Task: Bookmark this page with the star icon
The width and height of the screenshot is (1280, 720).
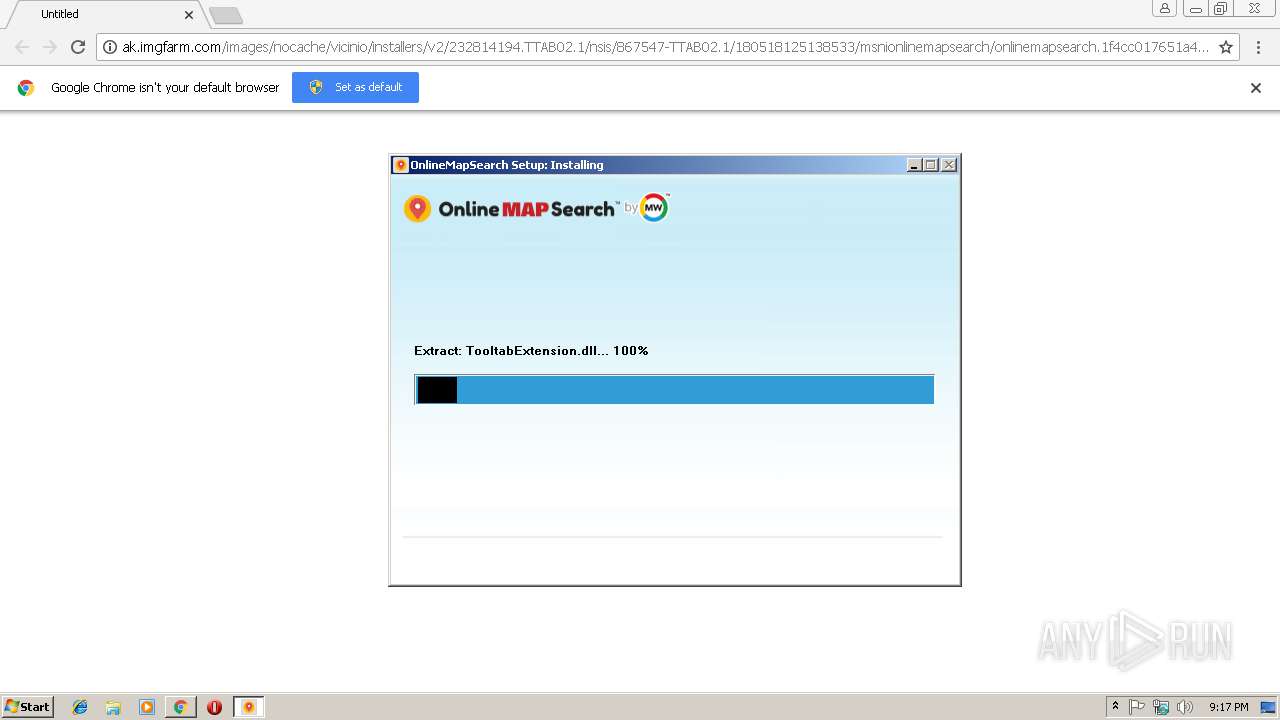Action: coord(1226,47)
